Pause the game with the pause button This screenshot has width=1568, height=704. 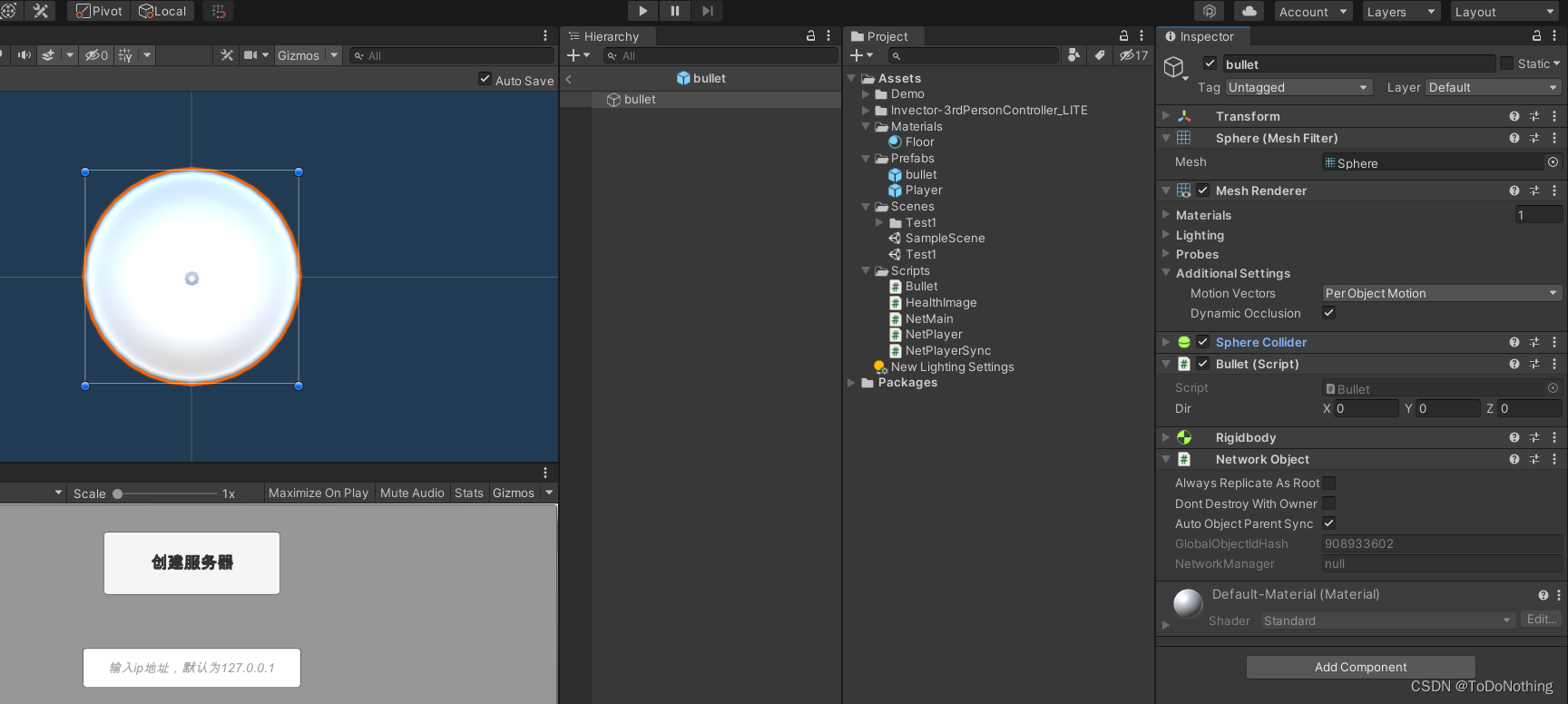tap(675, 11)
